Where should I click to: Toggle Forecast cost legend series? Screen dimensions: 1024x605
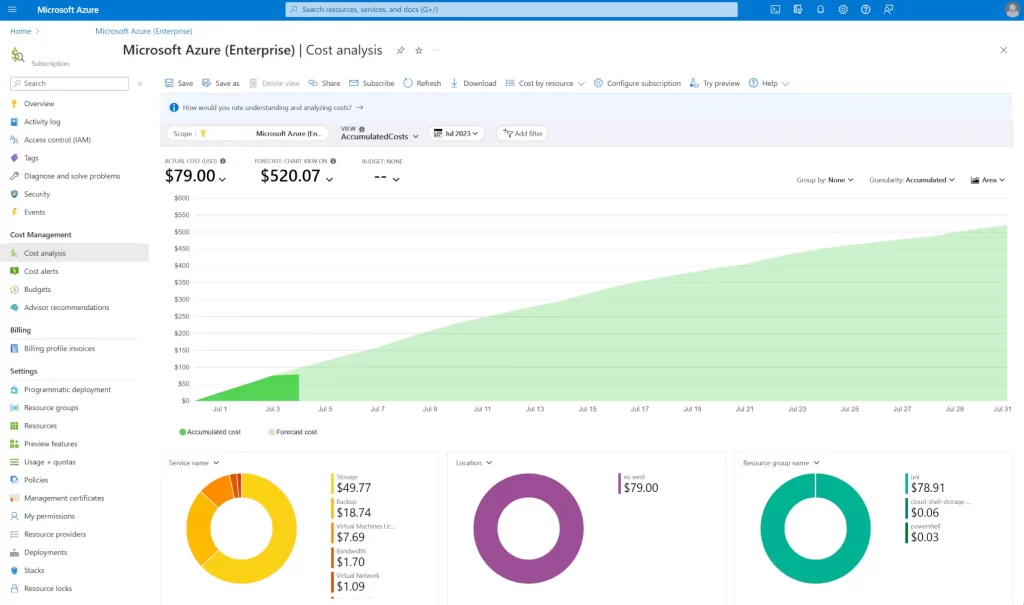tap(293, 432)
